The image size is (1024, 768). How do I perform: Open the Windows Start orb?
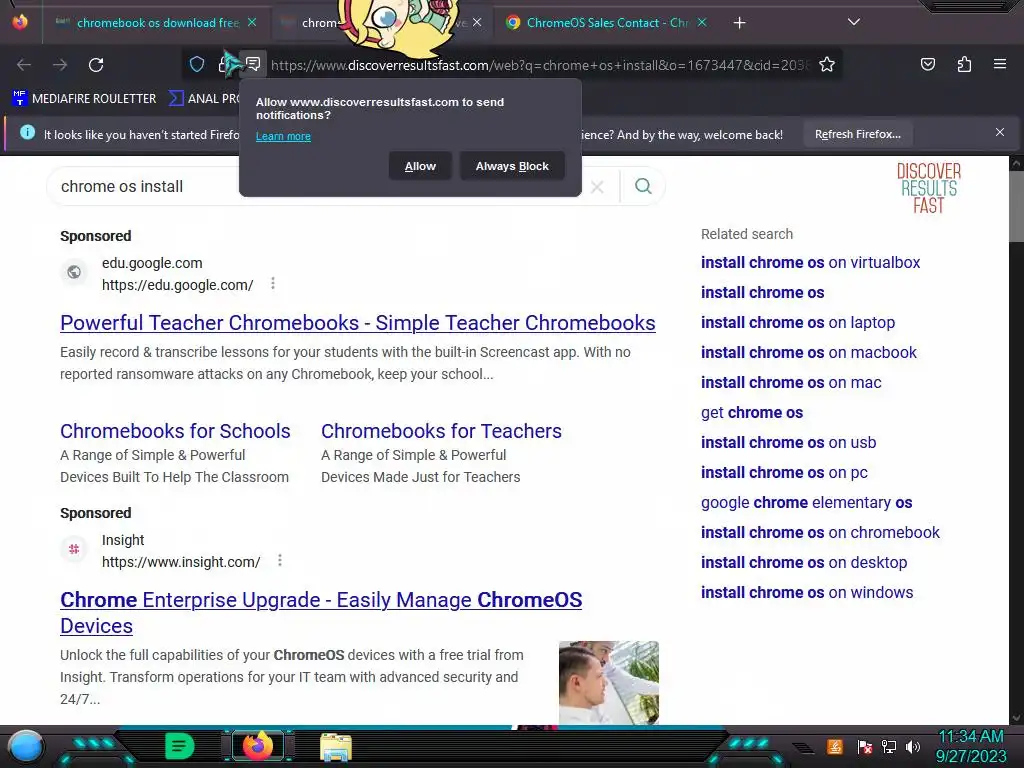[x=26, y=746]
